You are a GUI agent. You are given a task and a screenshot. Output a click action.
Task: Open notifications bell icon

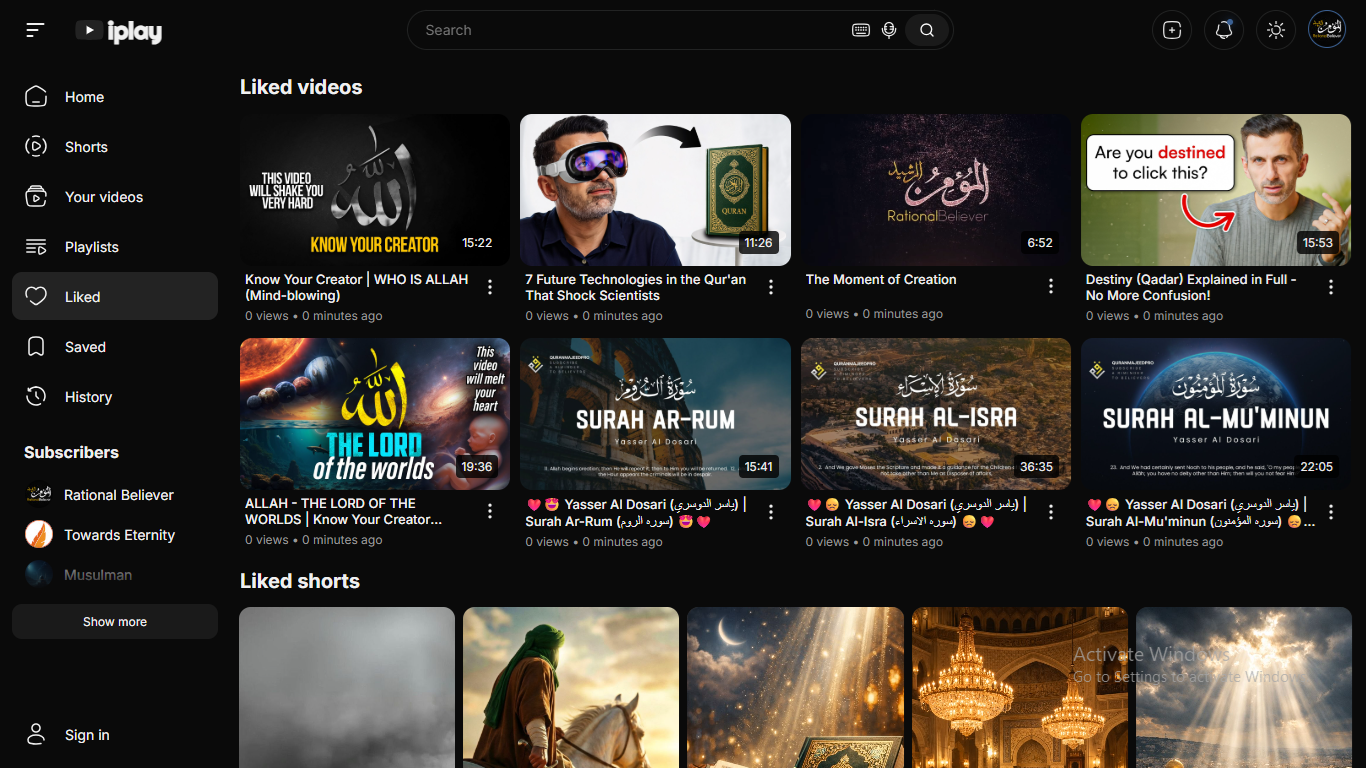(1224, 30)
